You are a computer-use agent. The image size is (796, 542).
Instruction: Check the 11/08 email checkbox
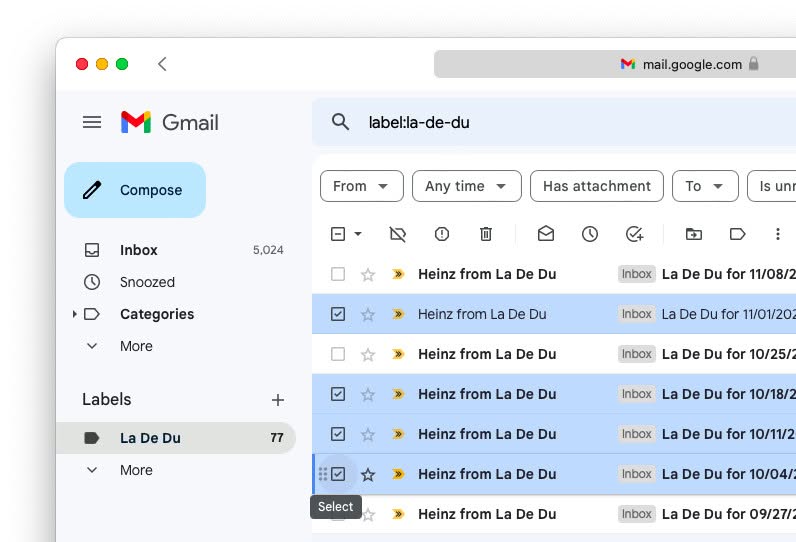click(338, 274)
